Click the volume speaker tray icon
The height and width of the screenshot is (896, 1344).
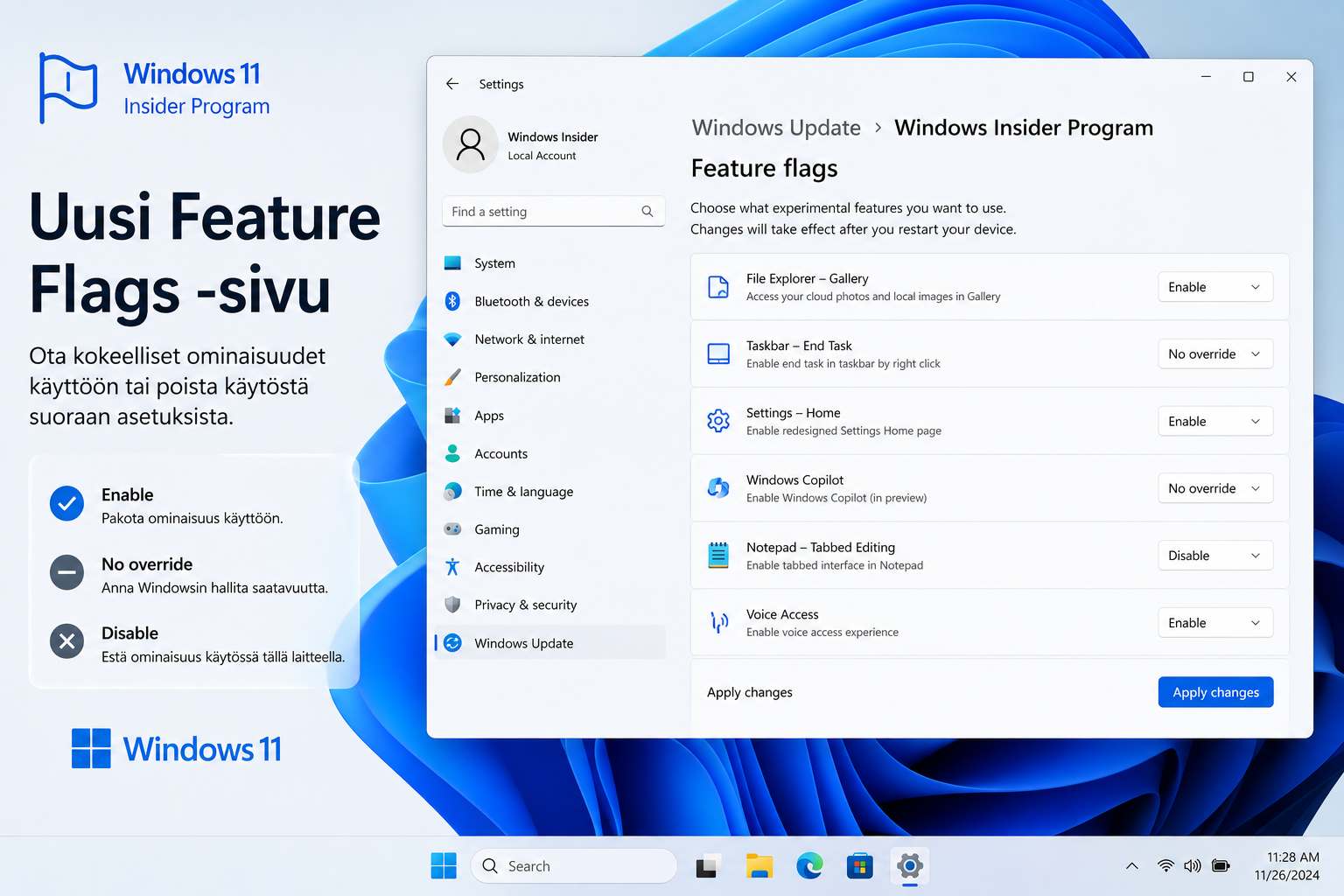point(1193,866)
